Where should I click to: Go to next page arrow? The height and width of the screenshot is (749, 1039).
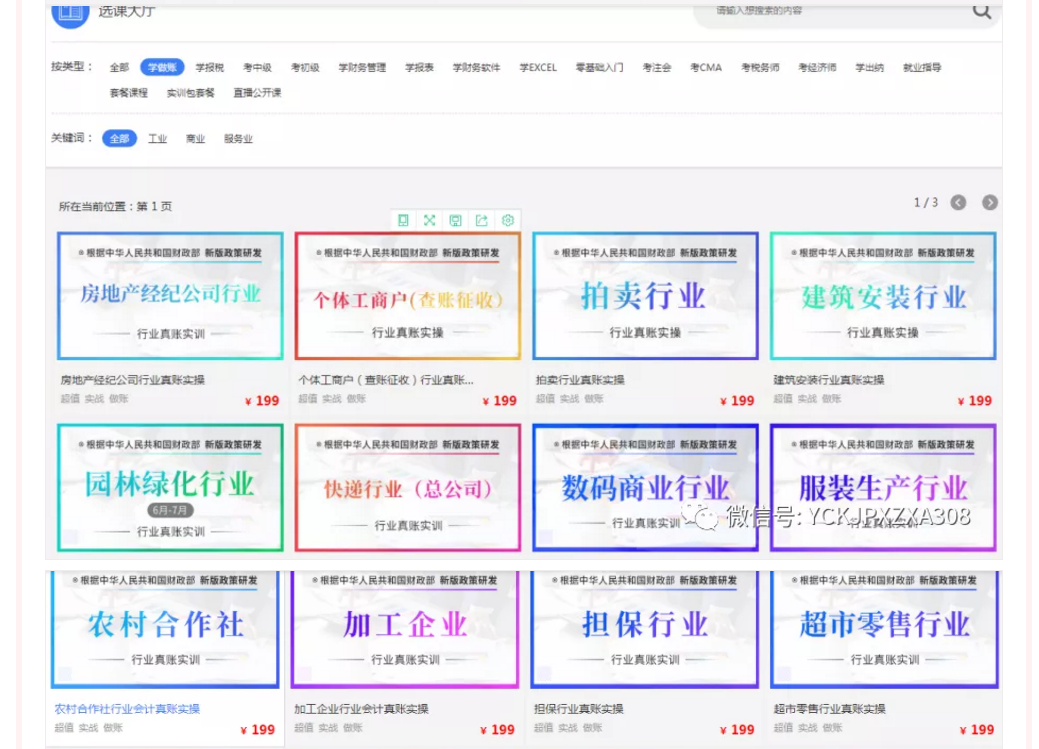pos(989,203)
